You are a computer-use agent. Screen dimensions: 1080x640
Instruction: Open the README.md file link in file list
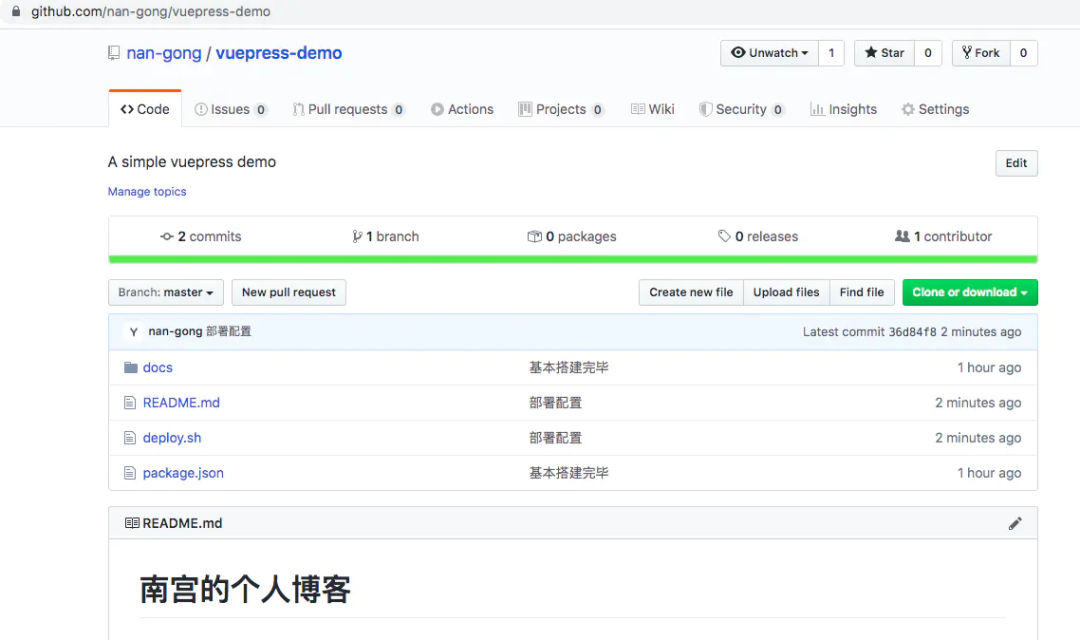pyautogui.click(x=181, y=402)
